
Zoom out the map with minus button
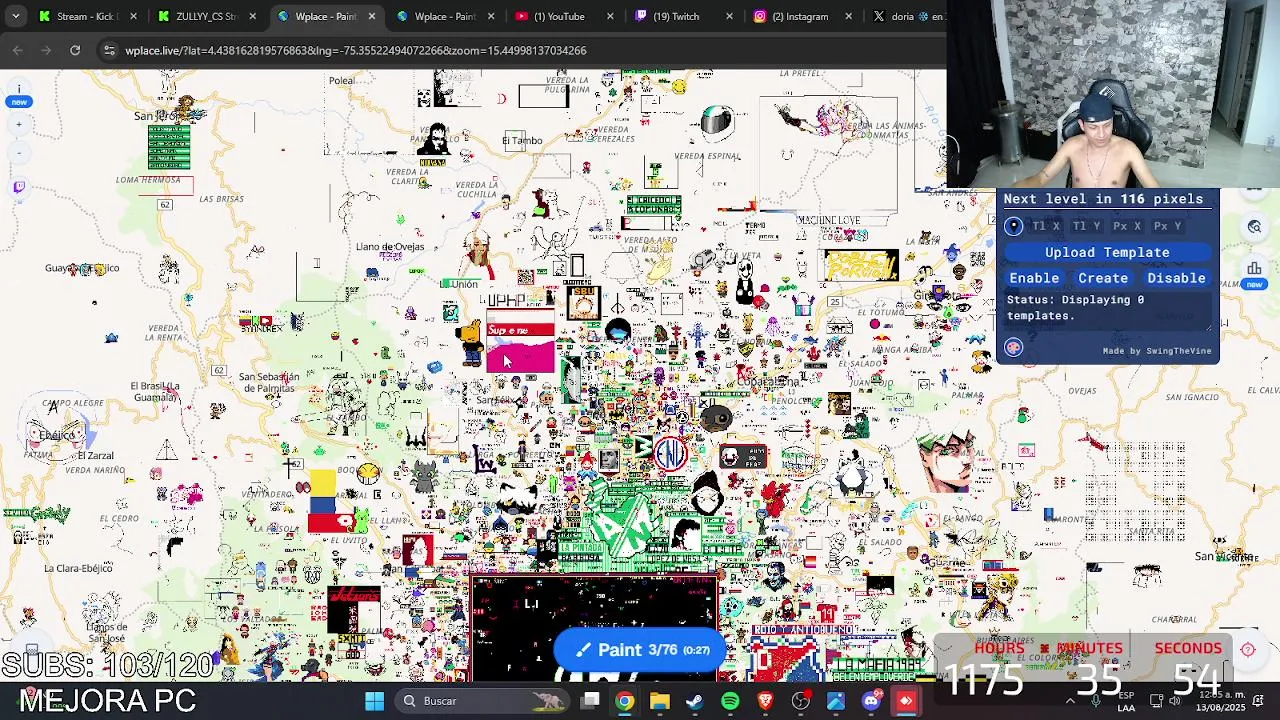[x=19, y=153]
